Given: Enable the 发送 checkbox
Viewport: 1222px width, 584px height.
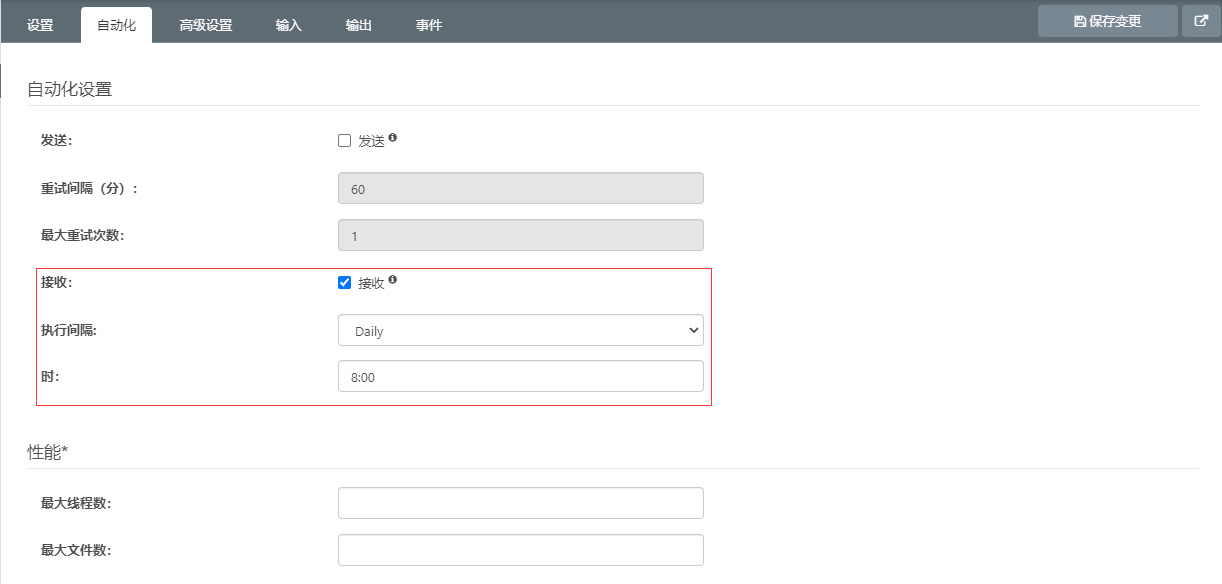Looking at the screenshot, I should pos(345,141).
